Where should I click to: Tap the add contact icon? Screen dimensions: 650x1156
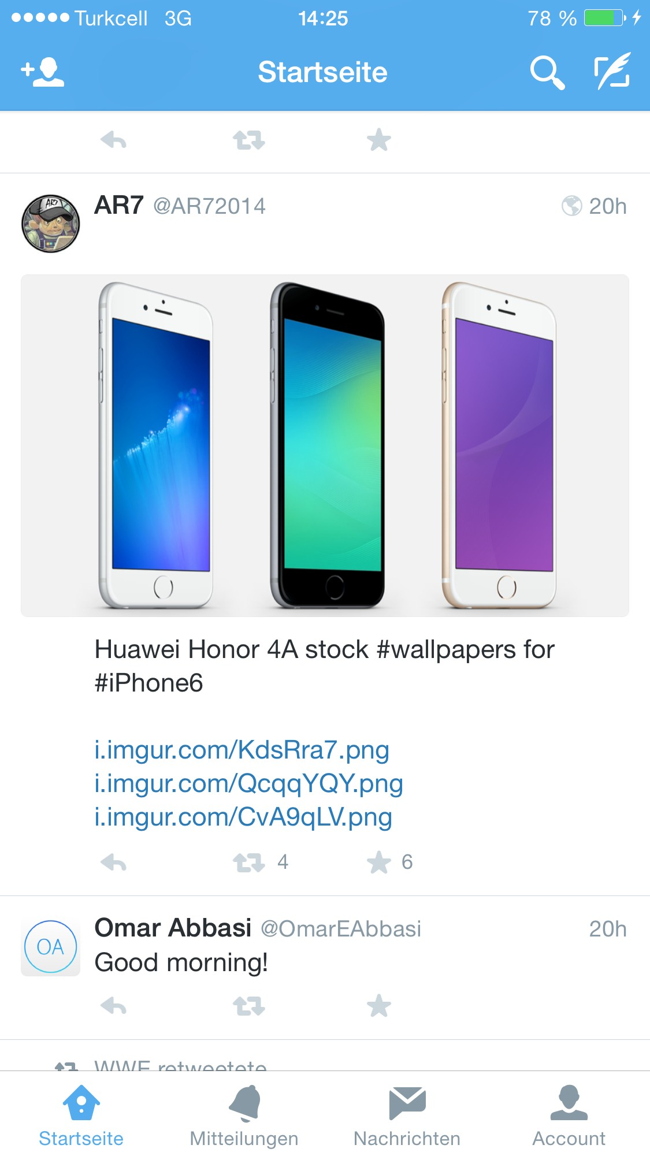pyautogui.click(x=42, y=72)
